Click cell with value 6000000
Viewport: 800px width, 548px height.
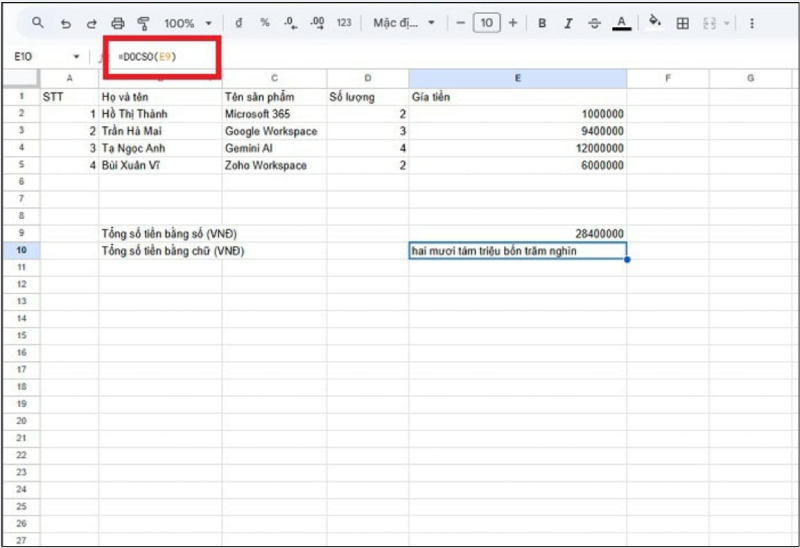click(518, 165)
